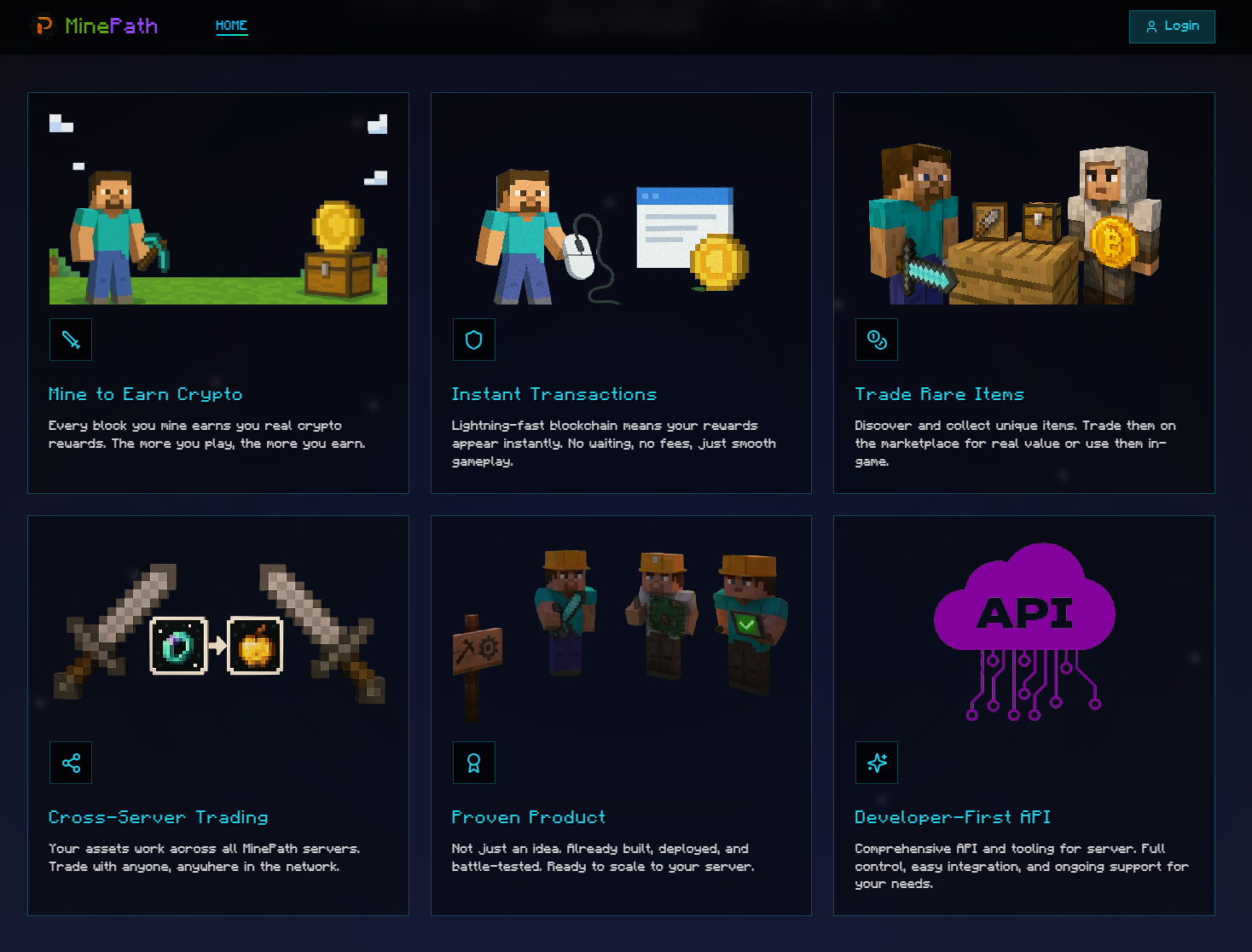Screen dimensions: 1252x952
Task: Click the Proven Product title
Action: pos(529,817)
